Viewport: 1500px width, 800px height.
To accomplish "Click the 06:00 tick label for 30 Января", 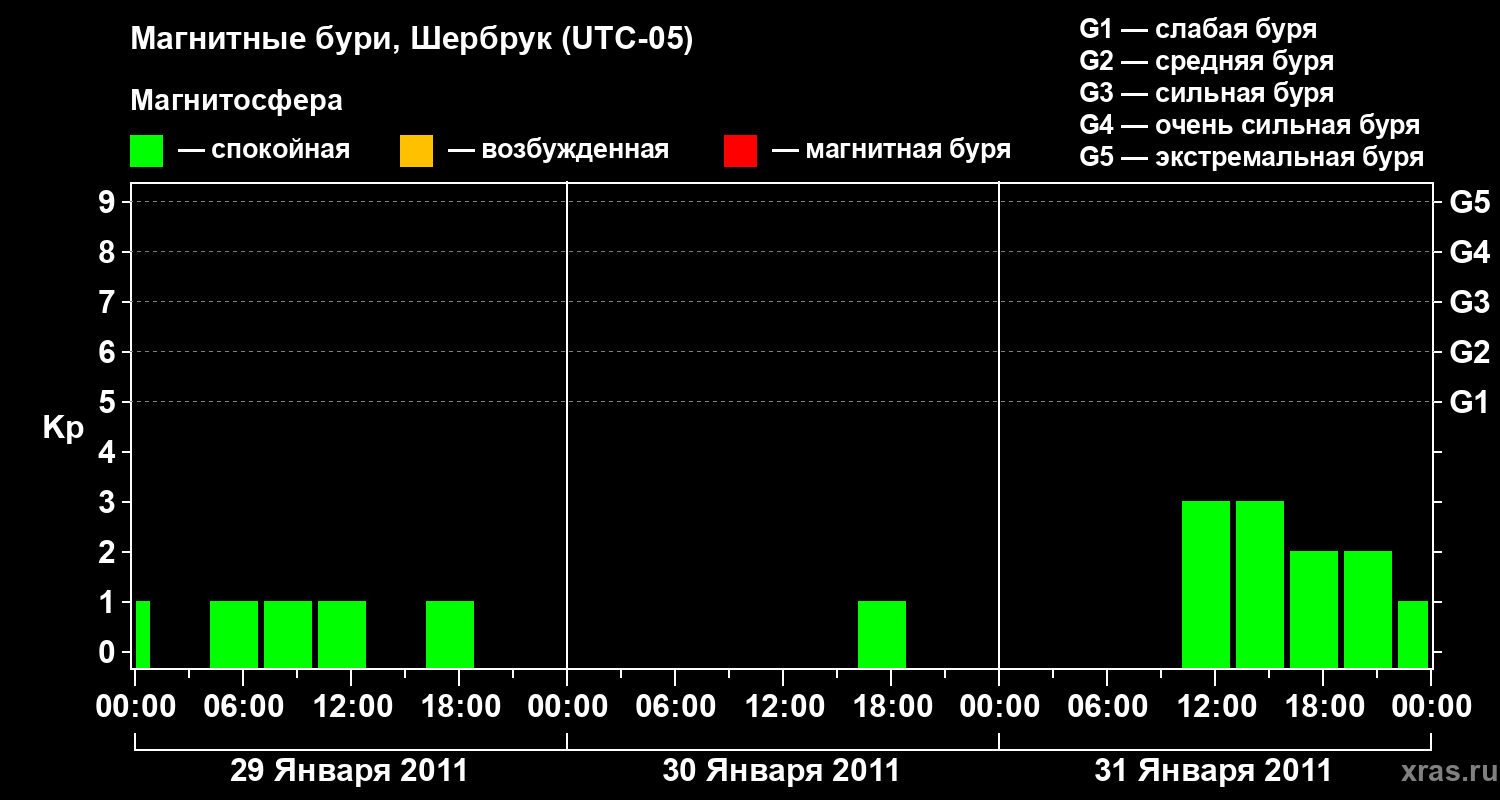I will pyautogui.click(x=675, y=706).
